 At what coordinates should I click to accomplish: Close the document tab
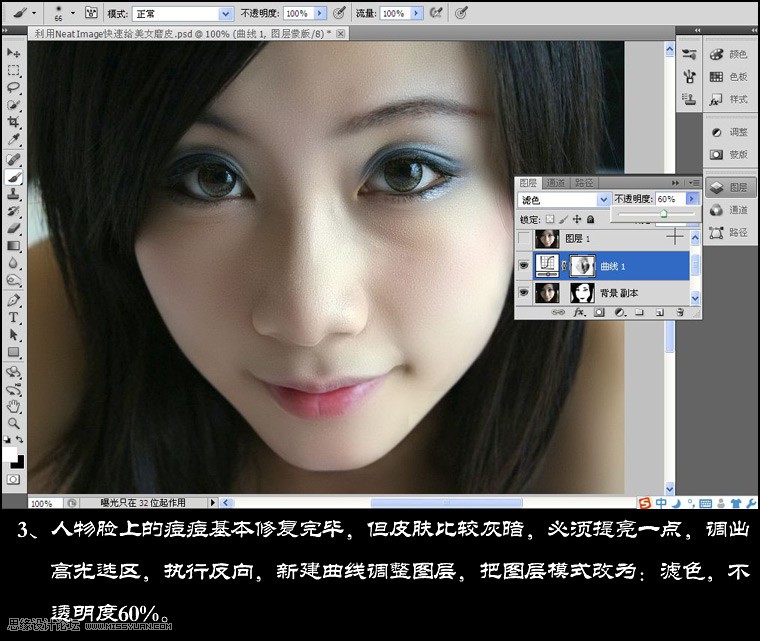click(341, 33)
